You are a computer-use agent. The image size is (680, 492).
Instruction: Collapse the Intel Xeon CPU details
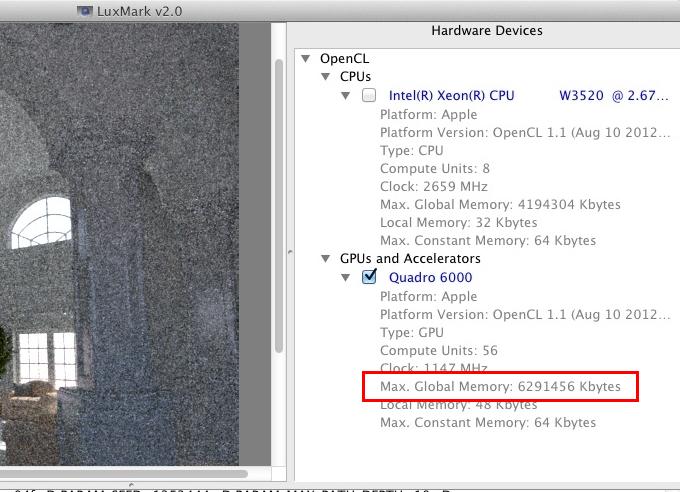point(346,95)
